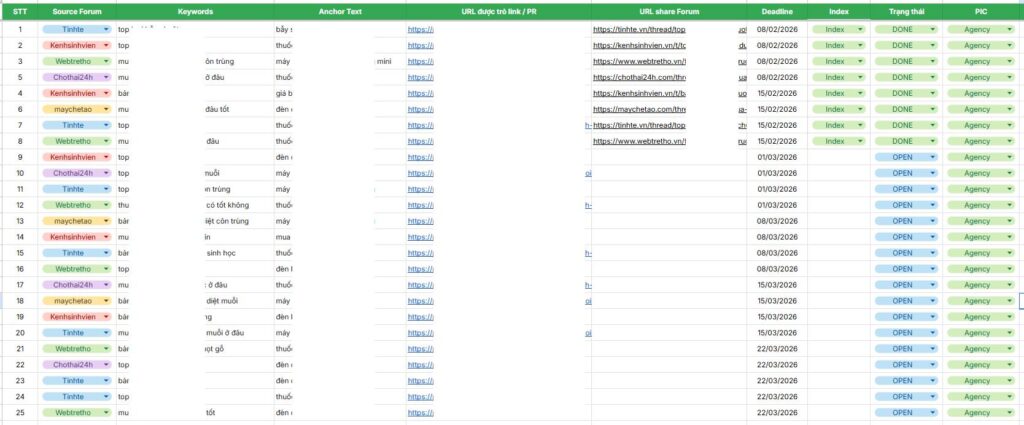Select the Keywords column header
Image resolution: width=1024 pixels, height=425 pixels.
pos(195,12)
